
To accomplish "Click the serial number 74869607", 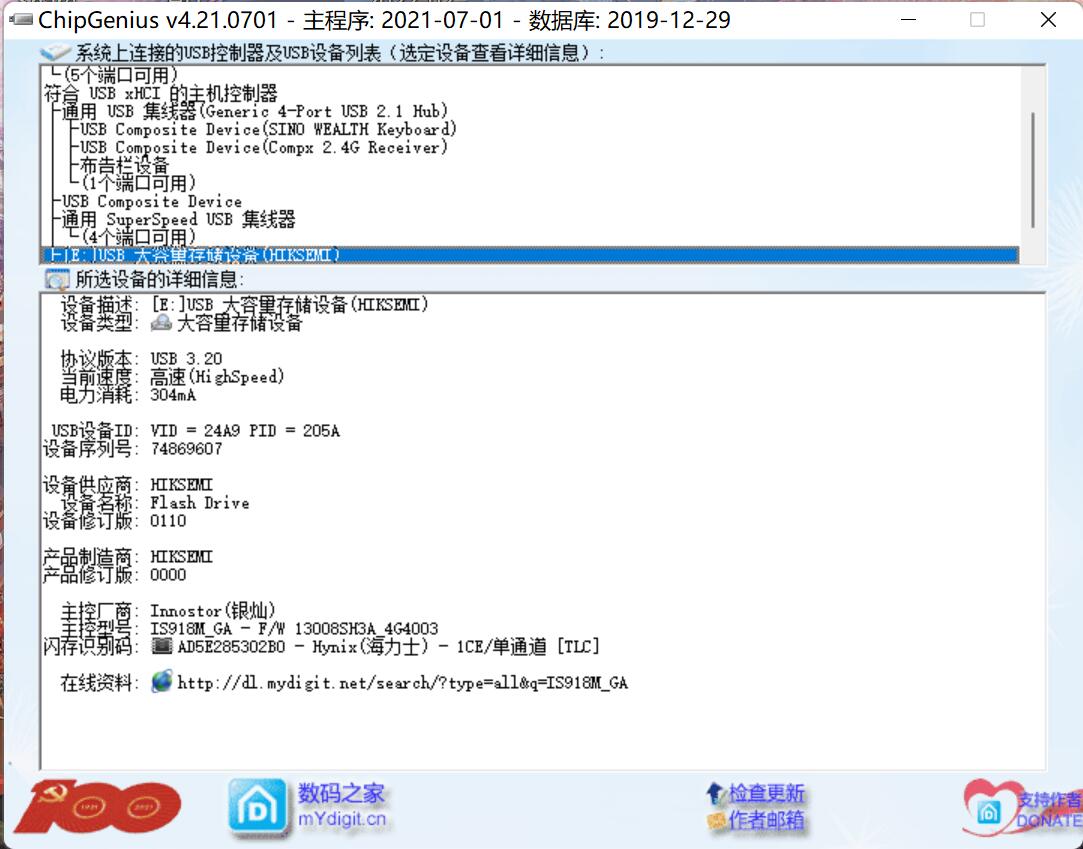I will [x=186, y=449].
